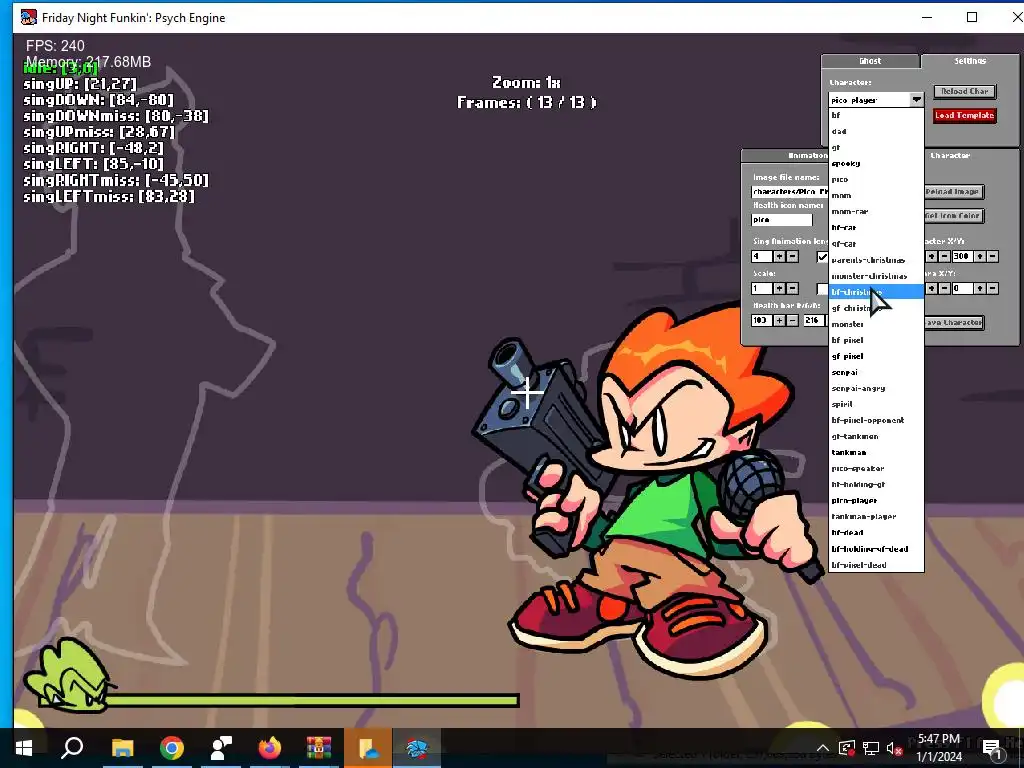Click the taskbar clock showing 5:47 PM
Viewport: 1024px width, 768px height.
939,748
